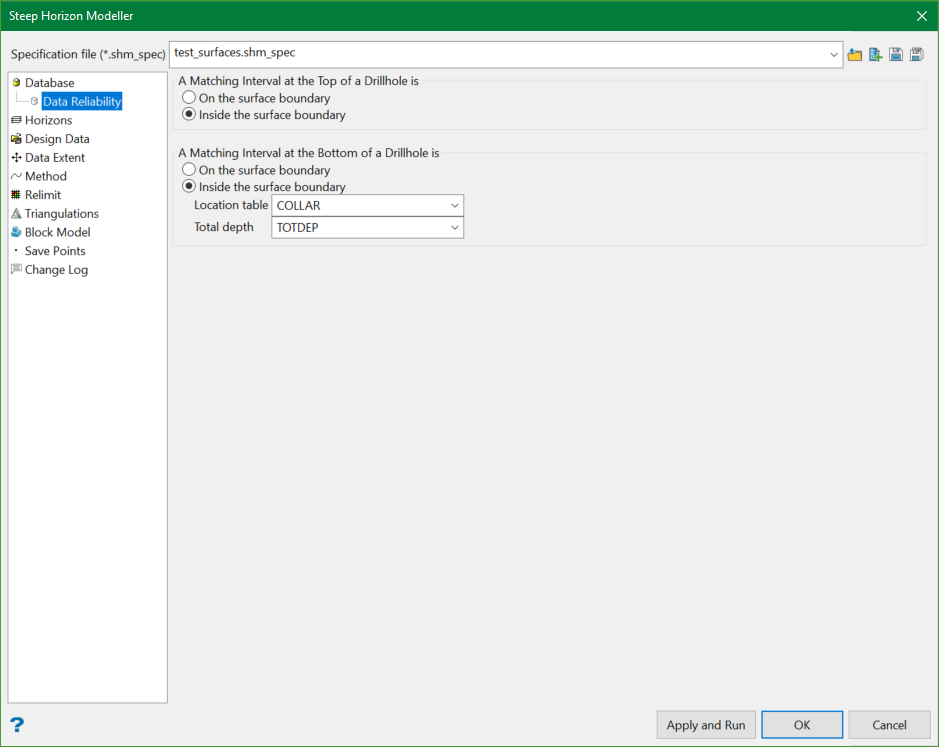Click the Cancel button
The height and width of the screenshot is (747, 939).
click(889, 725)
